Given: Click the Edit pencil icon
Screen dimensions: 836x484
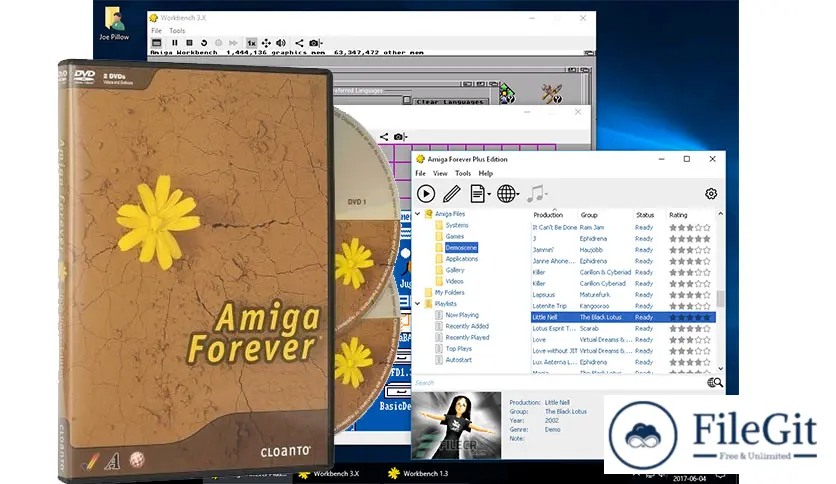Looking at the screenshot, I should pyautogui.click(x=452, y=194).
